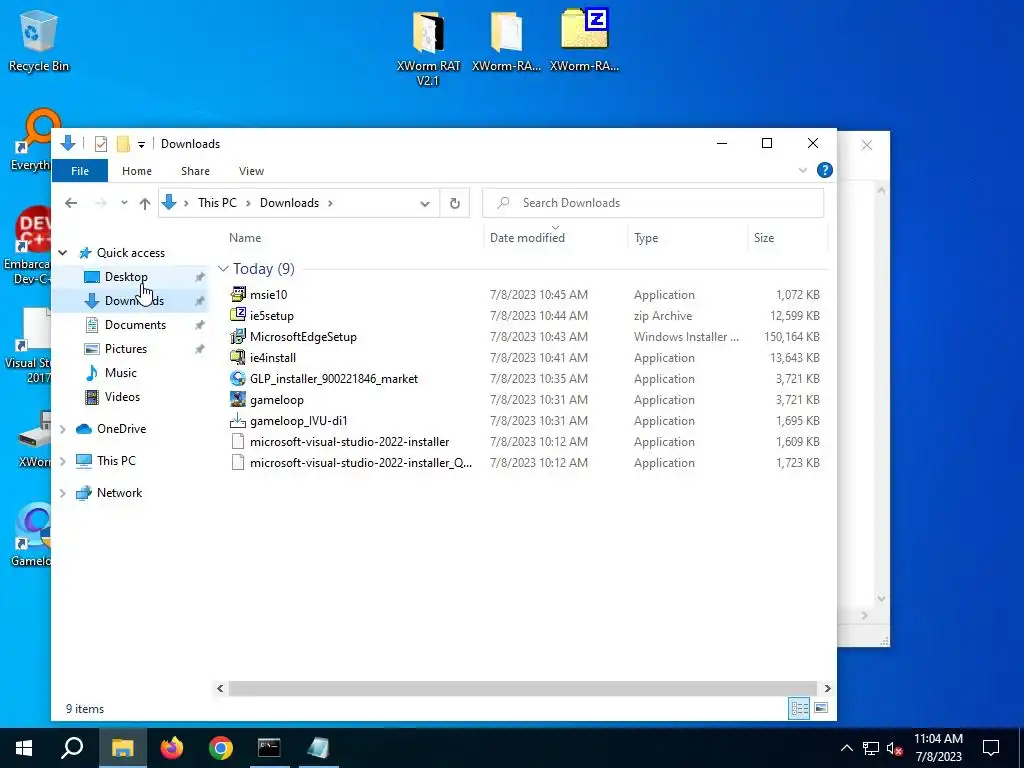Open taskbar Search magnifier

pos(72,748)
